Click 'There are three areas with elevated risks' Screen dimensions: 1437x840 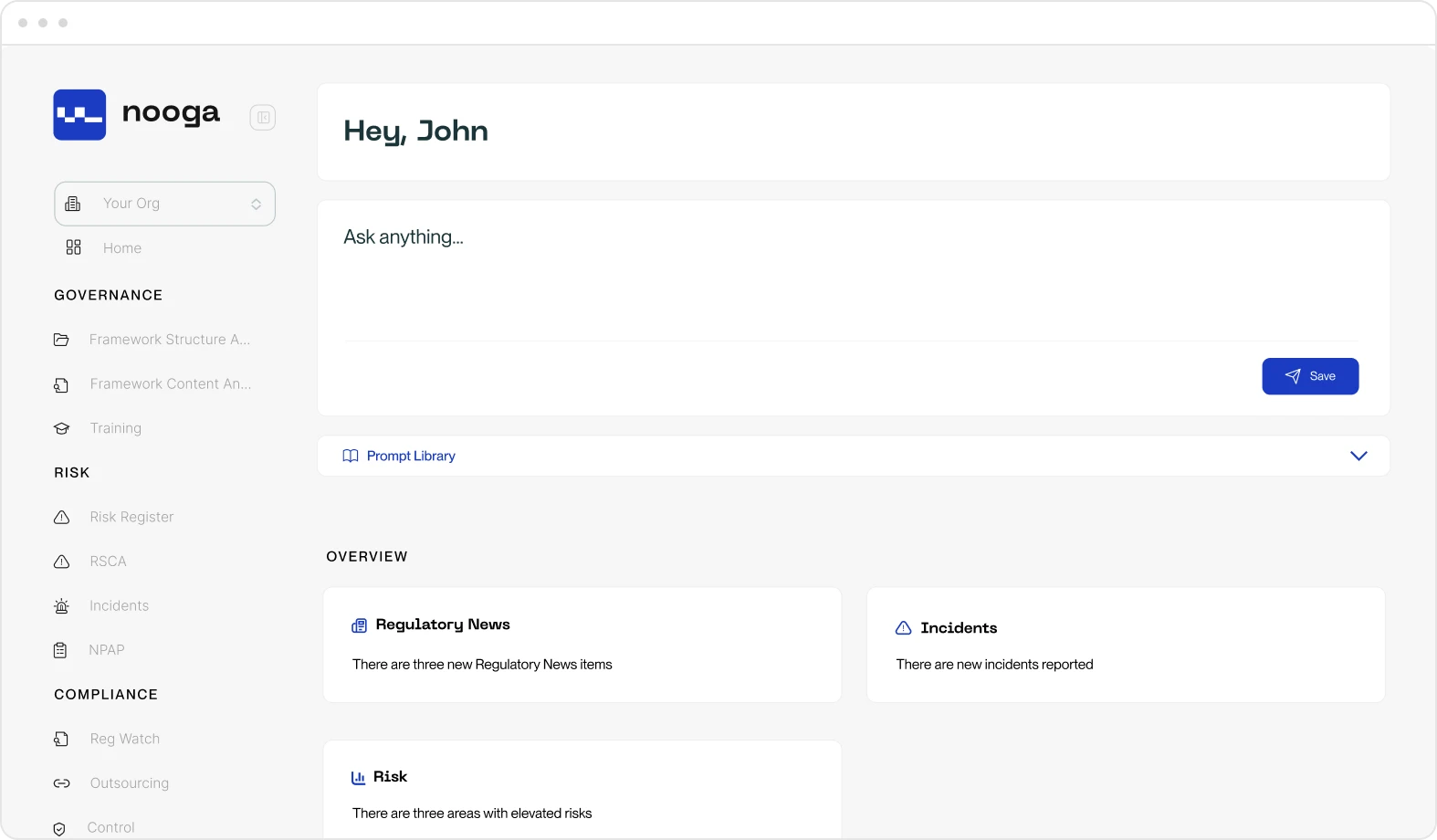point(472,814)
